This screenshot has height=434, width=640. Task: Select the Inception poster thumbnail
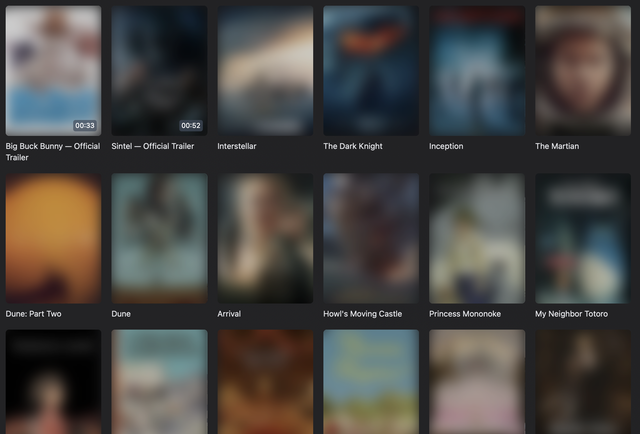477,71
